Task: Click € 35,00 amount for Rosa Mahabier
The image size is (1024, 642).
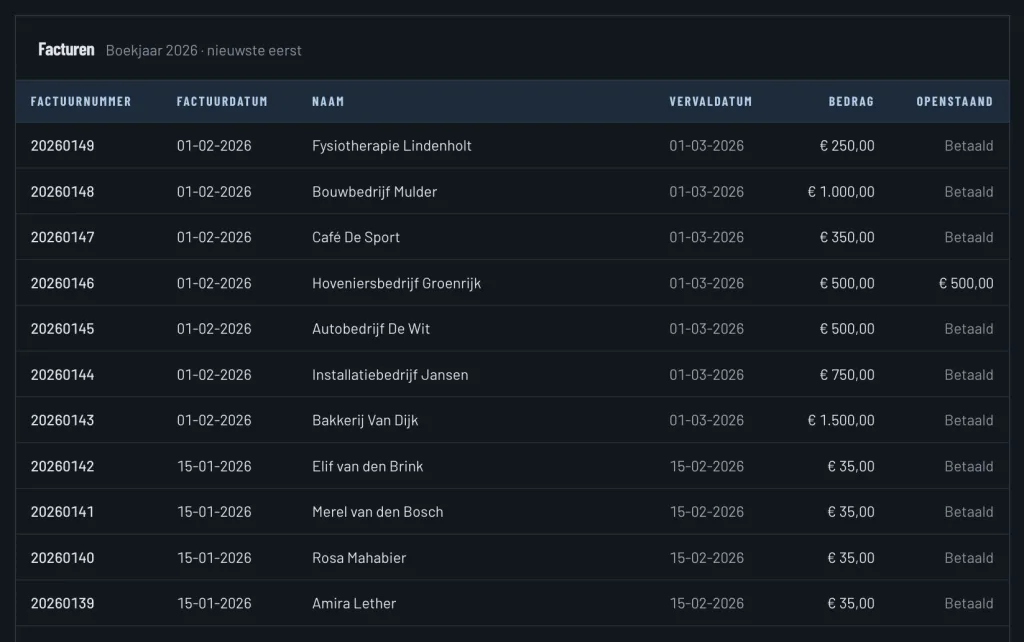Action: (x=851, y=558)
